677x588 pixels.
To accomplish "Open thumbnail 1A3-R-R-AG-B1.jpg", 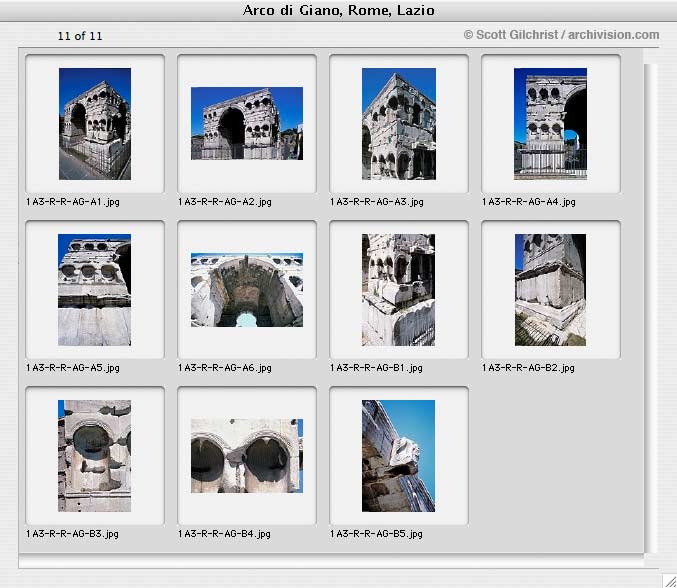I will [399, 290].
